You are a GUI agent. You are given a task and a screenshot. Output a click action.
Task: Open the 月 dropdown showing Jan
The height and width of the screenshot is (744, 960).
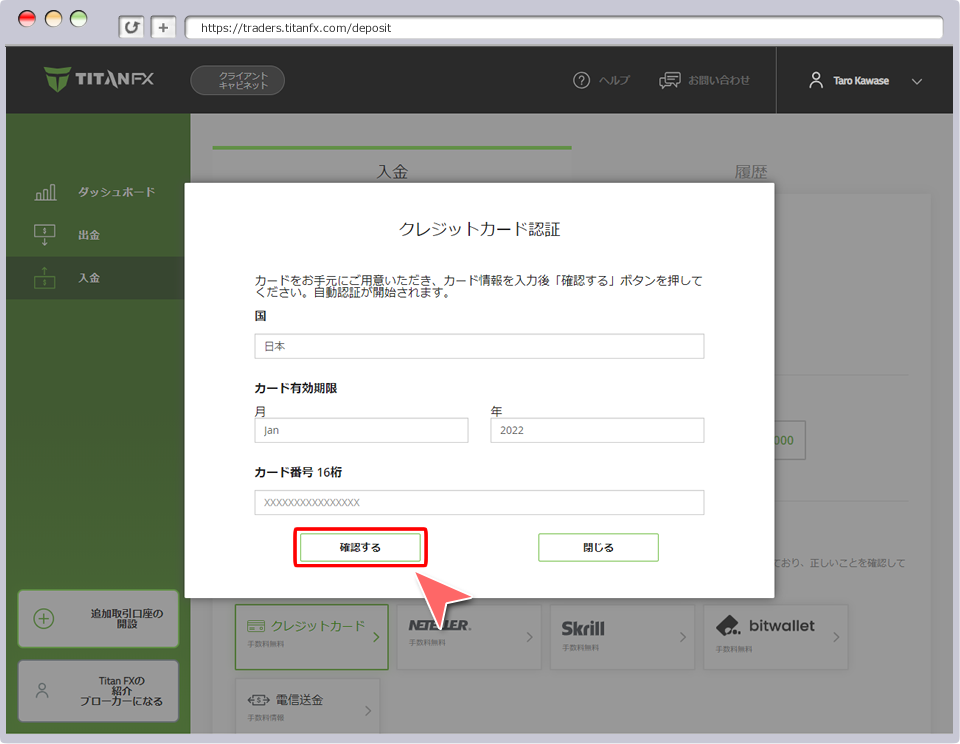click(x=361, y=430)
